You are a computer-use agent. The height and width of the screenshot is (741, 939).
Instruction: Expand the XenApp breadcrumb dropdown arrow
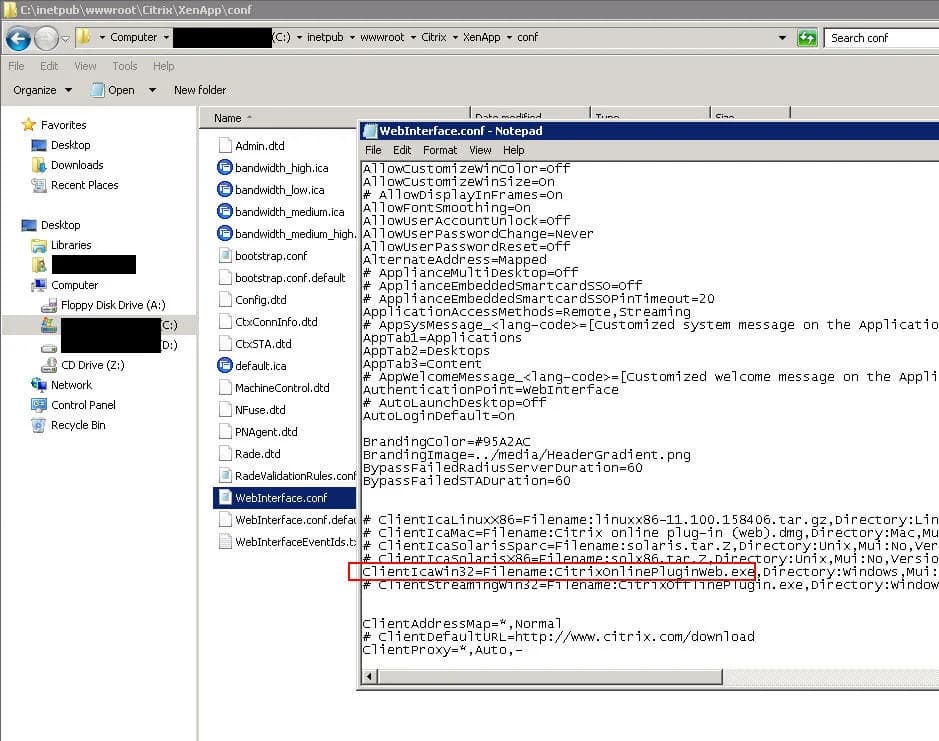pyautogui.click(x=509, y=37)
